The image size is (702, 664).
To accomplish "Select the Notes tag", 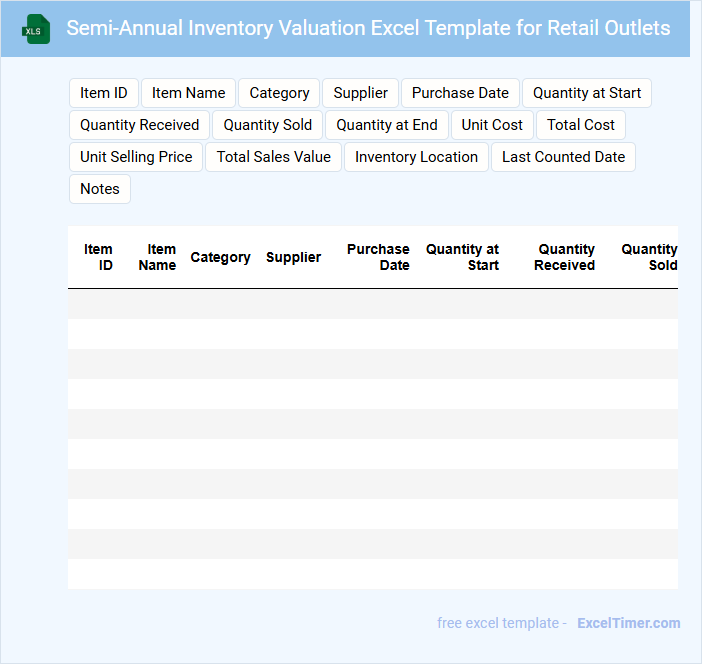I will click(x=100, y=189).
